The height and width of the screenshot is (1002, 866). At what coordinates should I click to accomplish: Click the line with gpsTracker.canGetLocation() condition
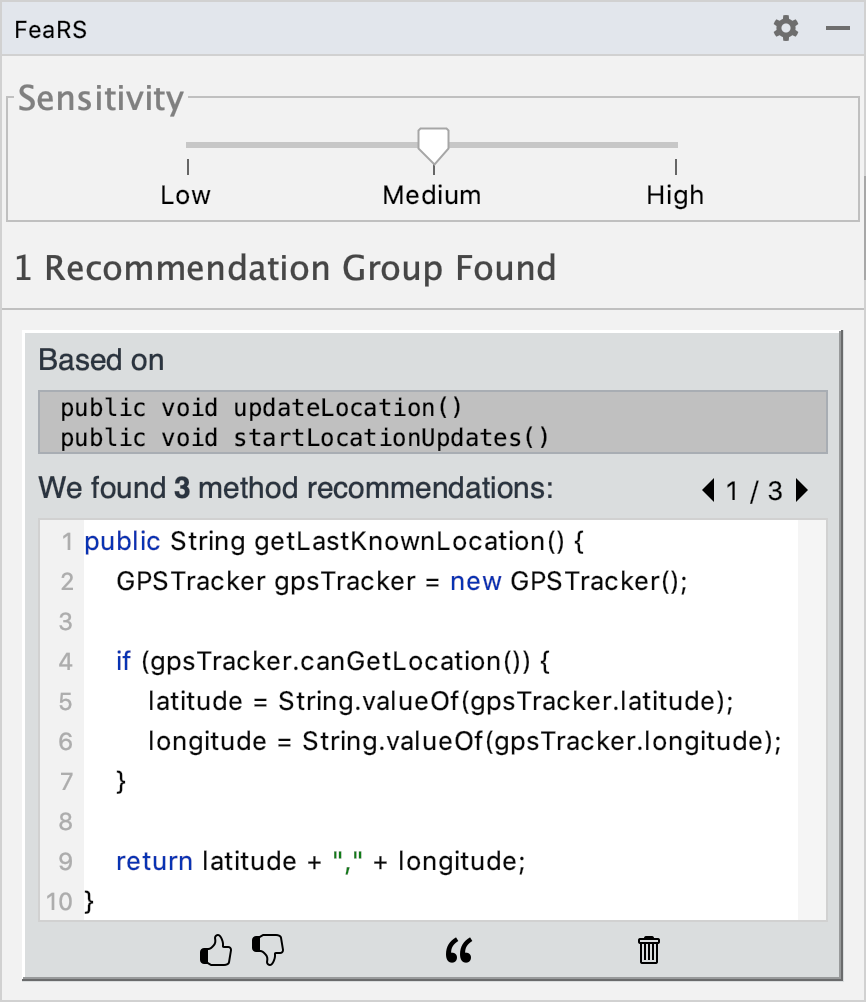(332, 661)
